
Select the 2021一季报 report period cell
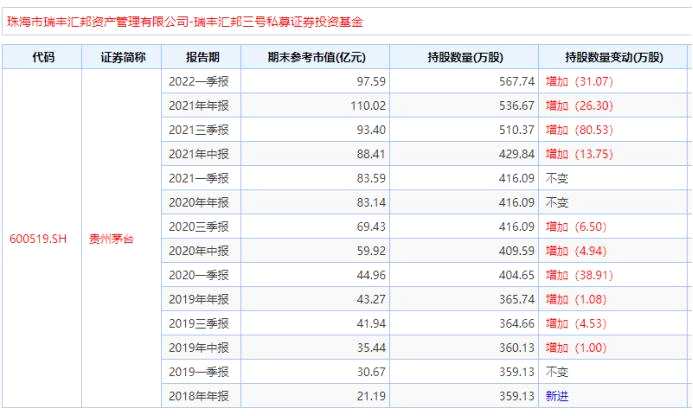[x=202, y=179]
